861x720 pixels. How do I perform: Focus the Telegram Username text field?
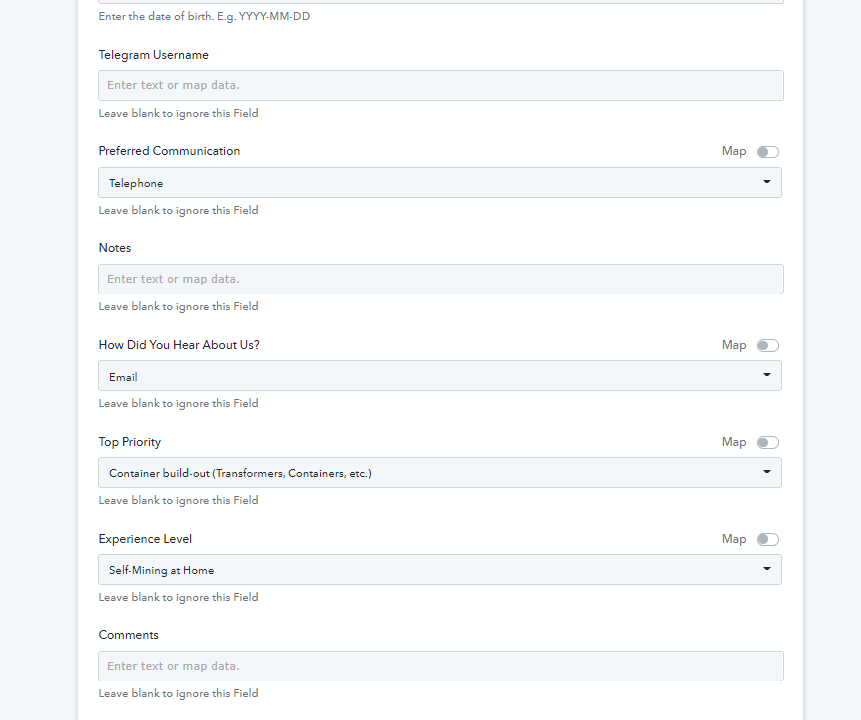(440, 85)
